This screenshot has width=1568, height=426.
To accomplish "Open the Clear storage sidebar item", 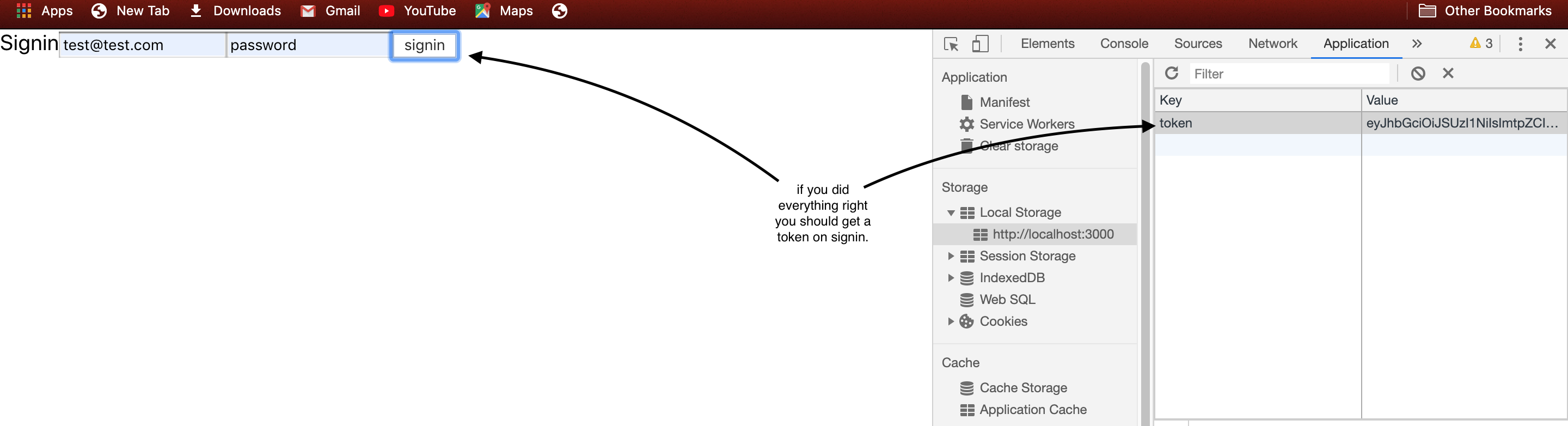I will [1019, 146].
